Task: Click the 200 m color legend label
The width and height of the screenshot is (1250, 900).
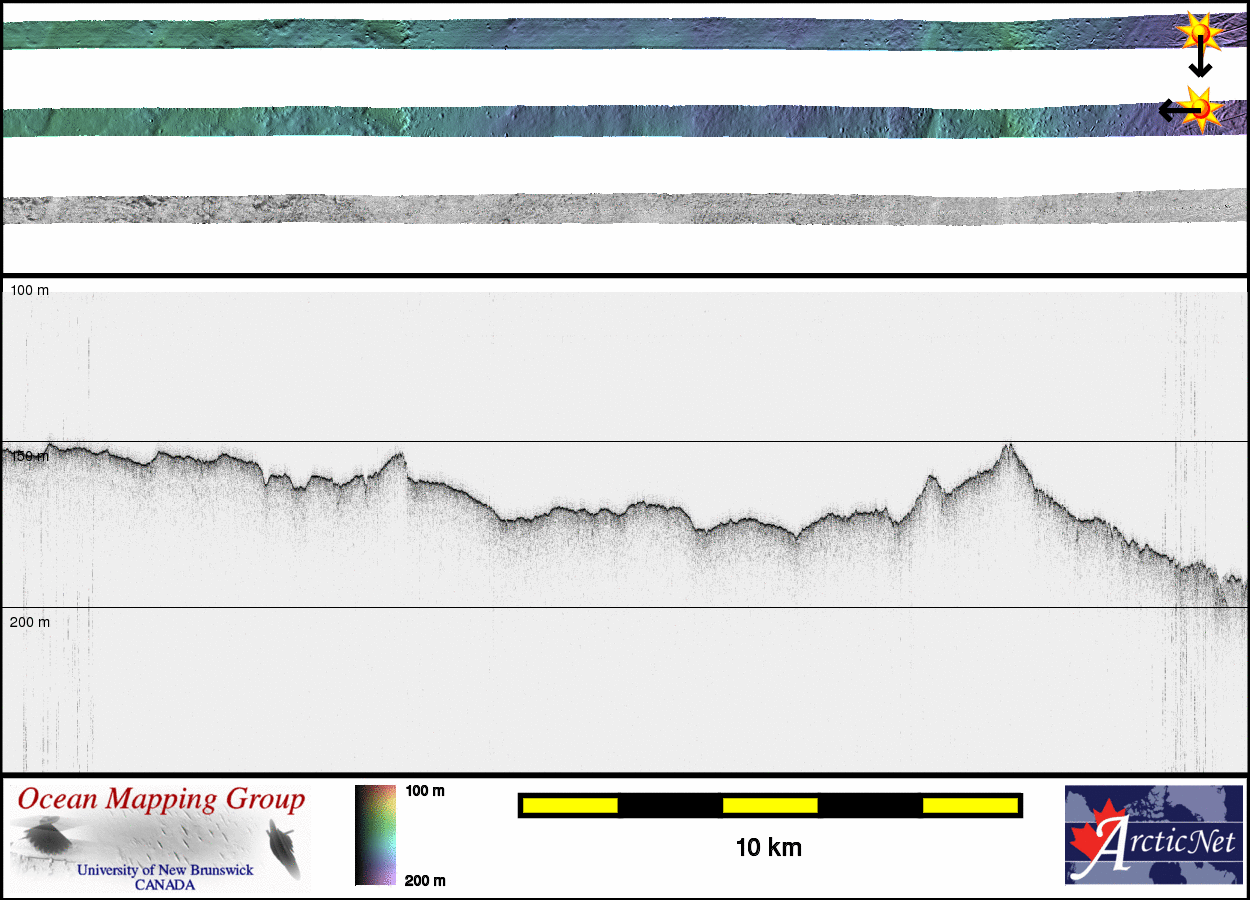Action: 424,880
